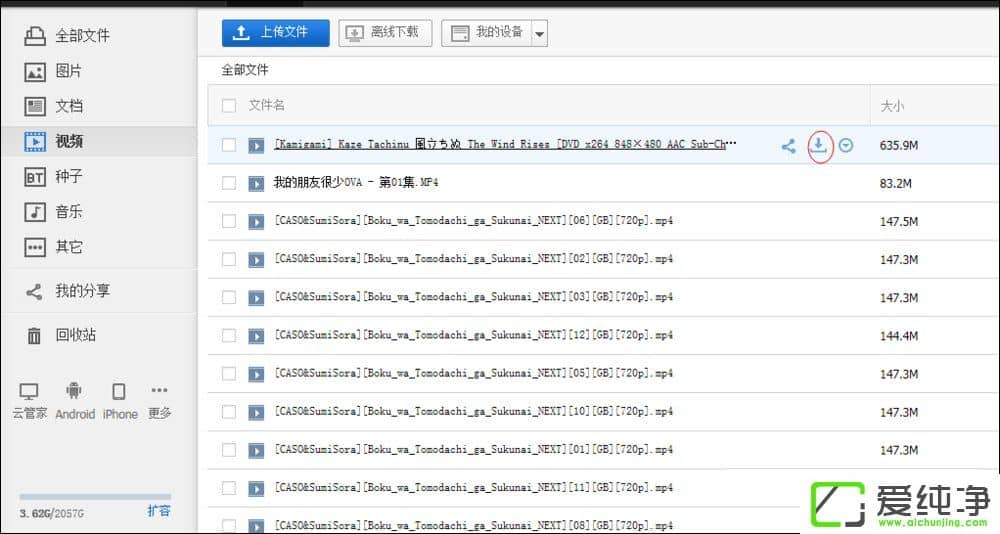1000x534 pixels.
Task: Check the box for 我的朋友很少OVA 第01集.MP4
Action: tap(229, 183)
